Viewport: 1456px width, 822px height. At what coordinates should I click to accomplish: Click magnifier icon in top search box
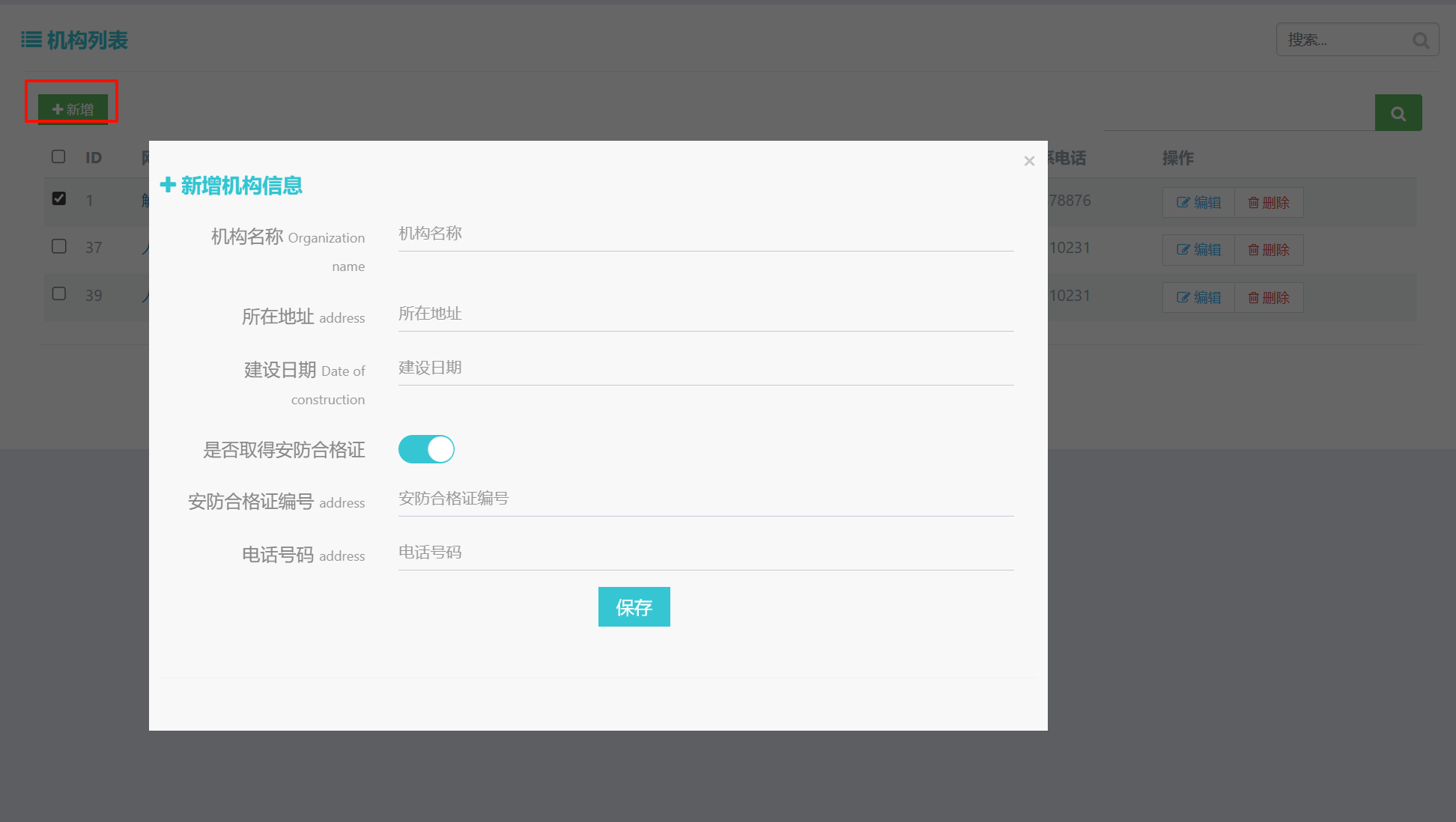[1420, 40]
